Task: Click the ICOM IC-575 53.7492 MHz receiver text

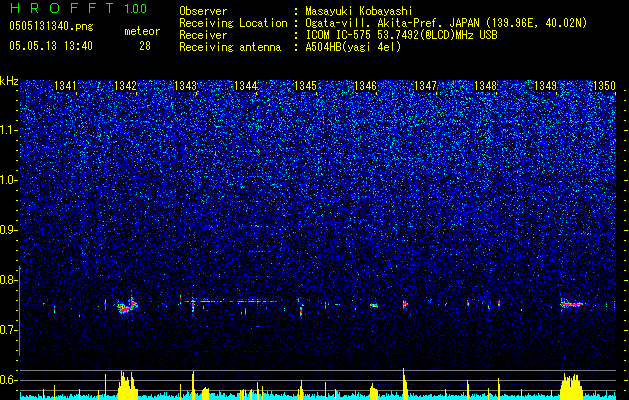Action: [401, 35]
